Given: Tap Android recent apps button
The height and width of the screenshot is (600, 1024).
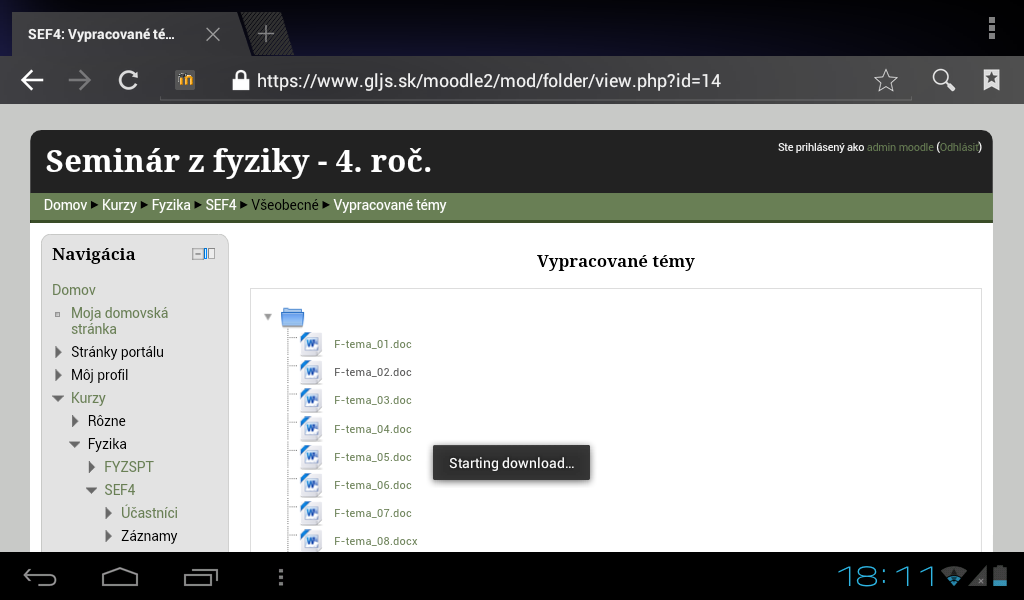Looking at the screenshot, I should click(x=200, y=576).
